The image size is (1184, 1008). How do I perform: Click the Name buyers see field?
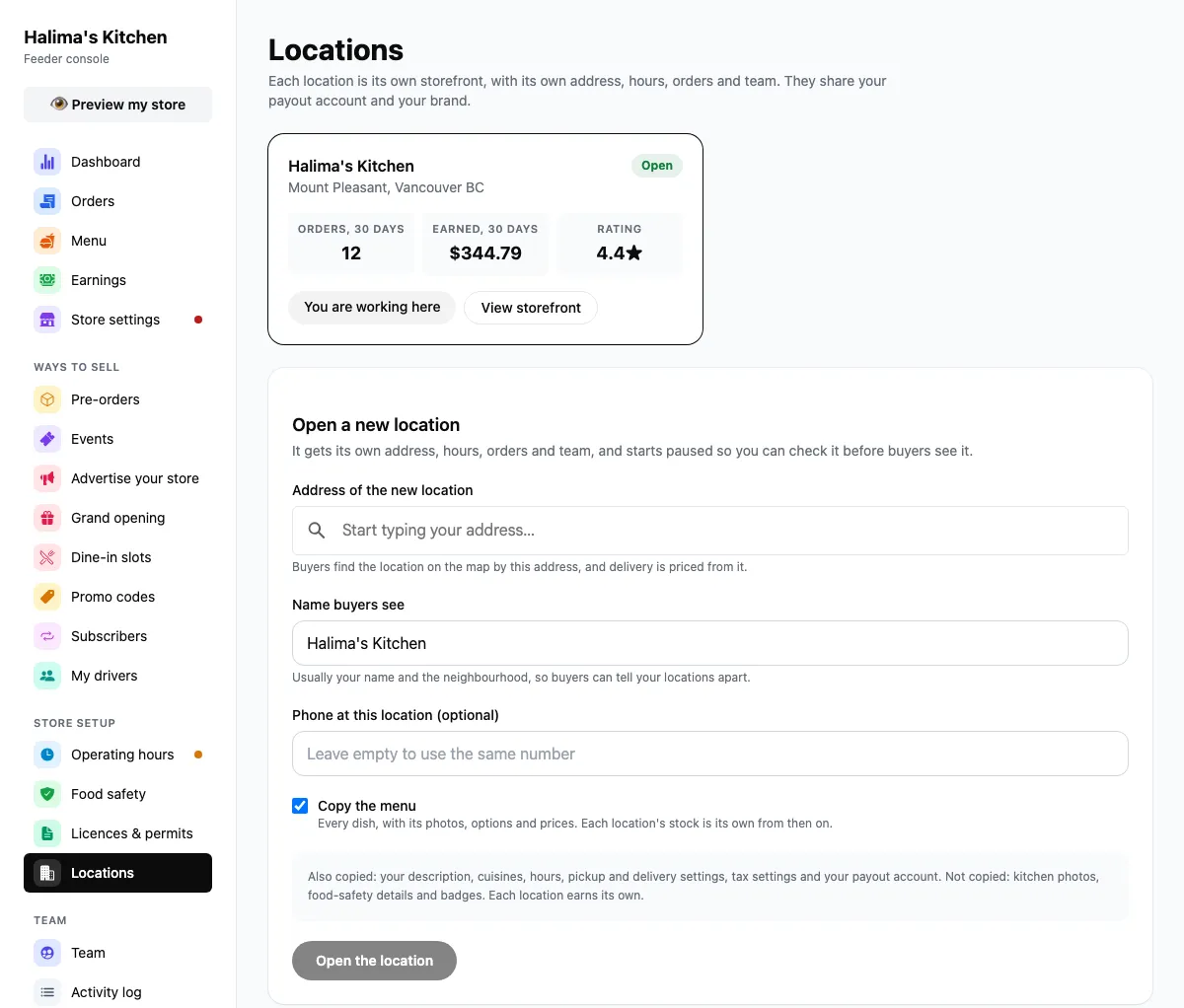710,643
